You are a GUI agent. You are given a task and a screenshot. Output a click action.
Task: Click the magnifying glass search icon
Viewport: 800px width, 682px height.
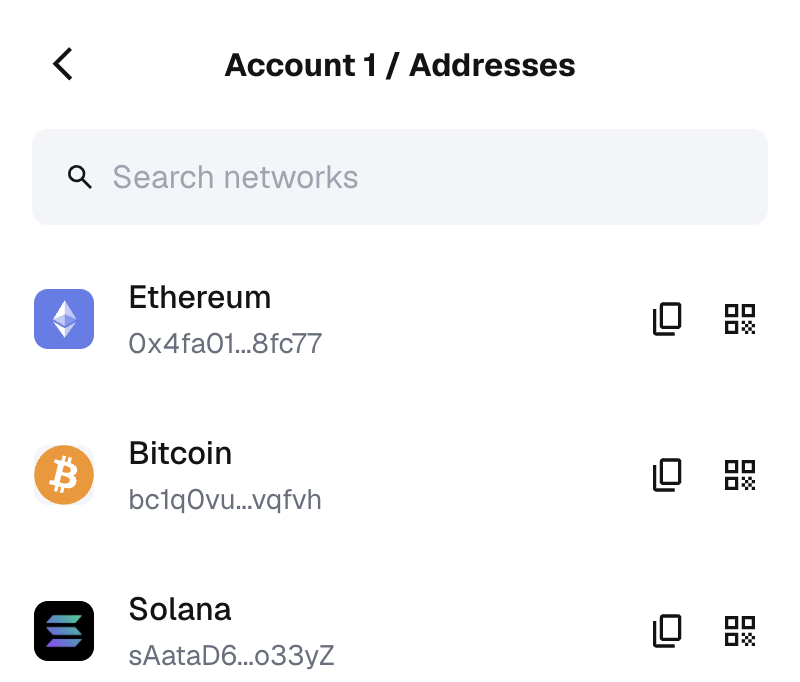click(80, 177)
